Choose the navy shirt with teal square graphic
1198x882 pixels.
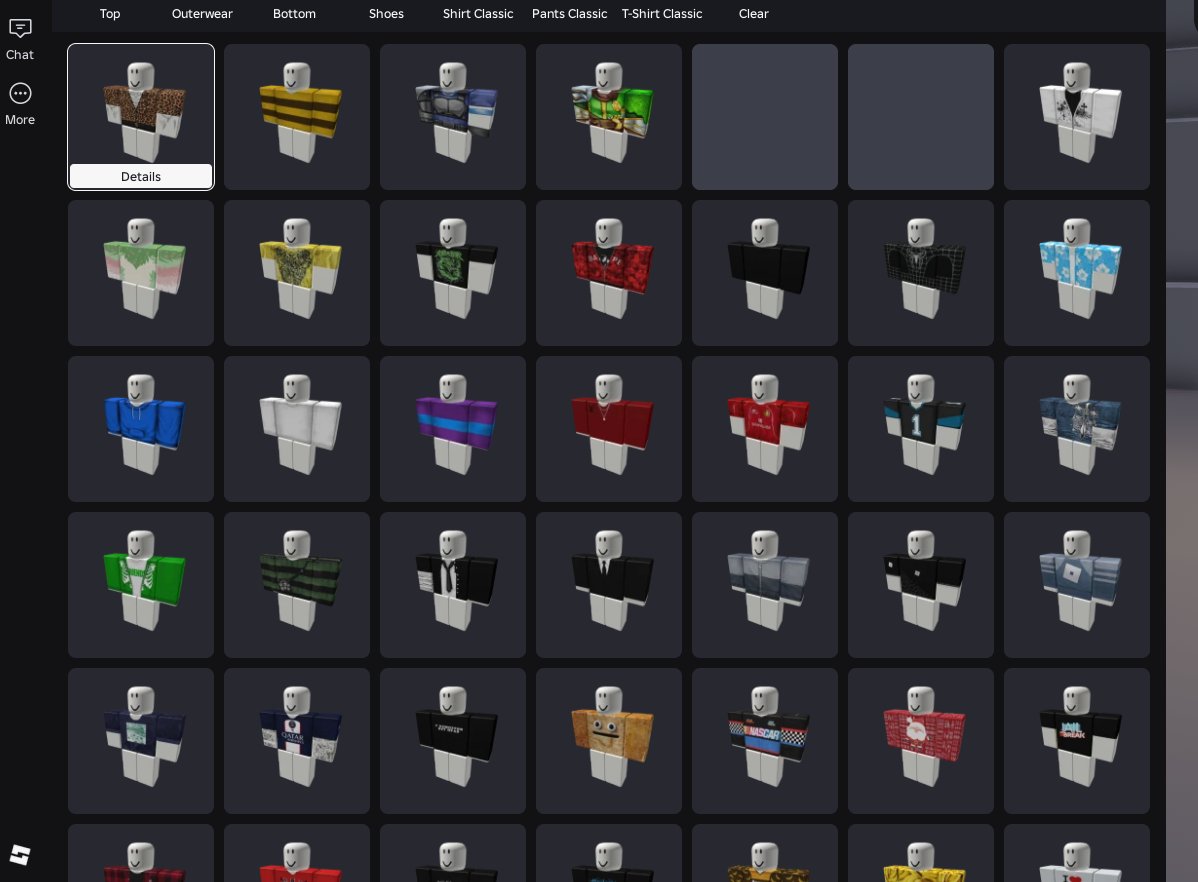point(141,741)
